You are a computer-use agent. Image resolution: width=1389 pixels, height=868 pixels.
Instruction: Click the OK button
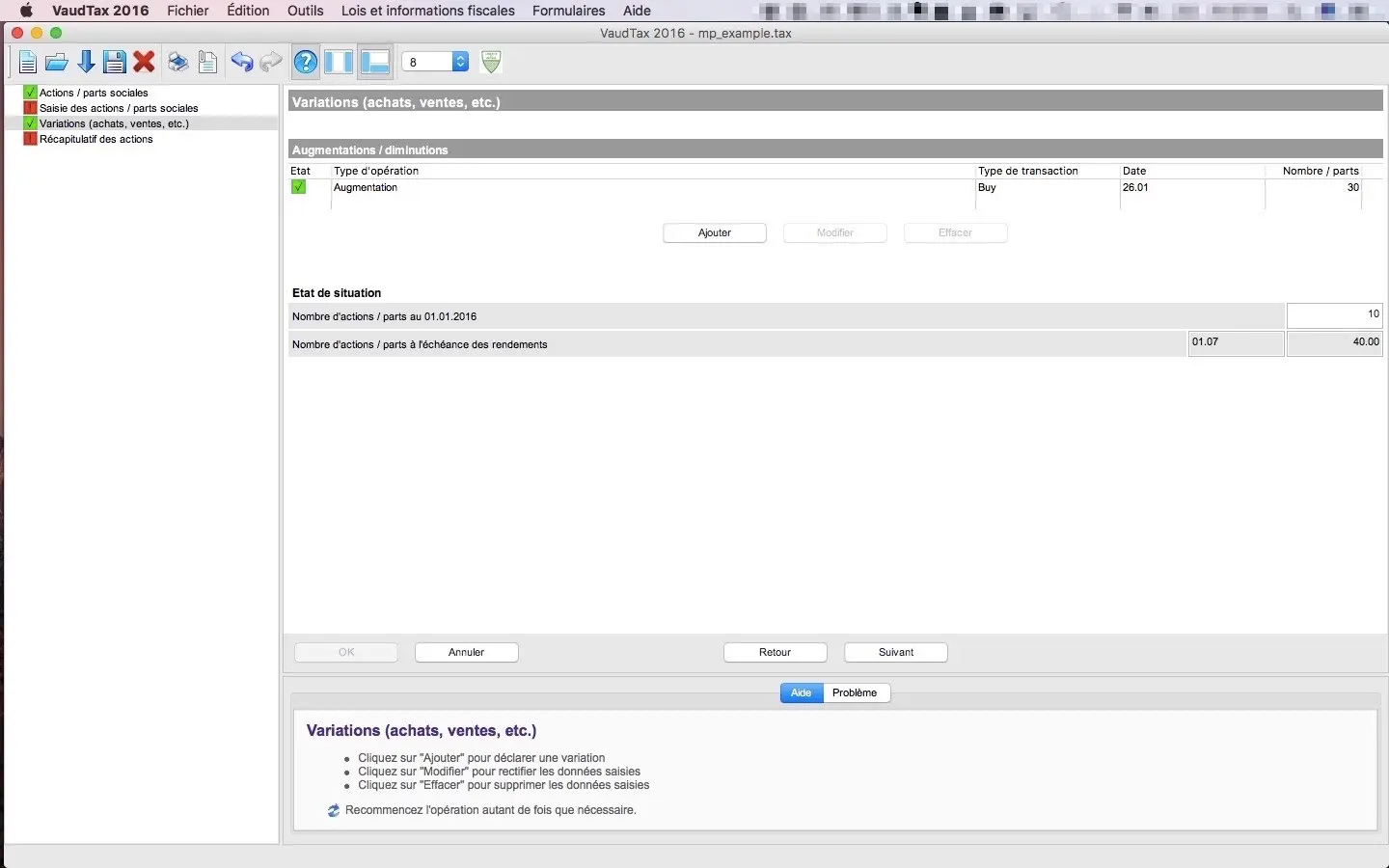click(346, 652)
